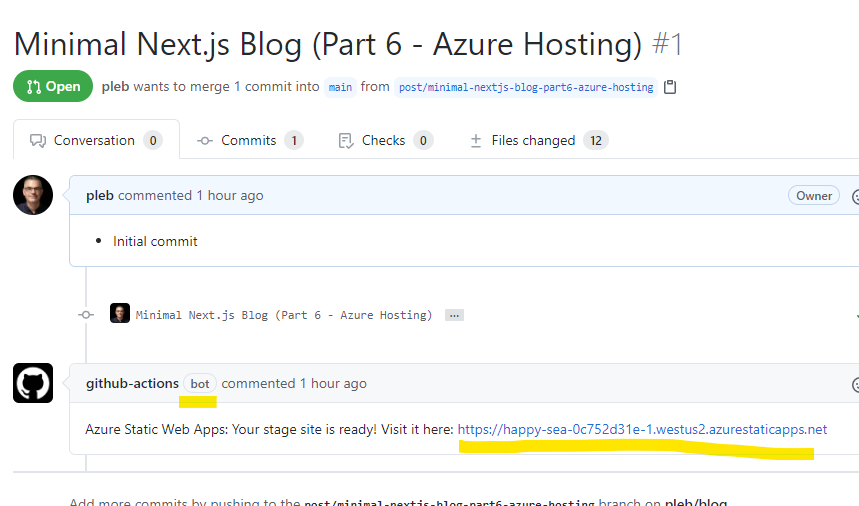Click the pleb author name in the merge line
This screenshot has height=506, width=859.
pyautogui.click(x=115, y=87)
